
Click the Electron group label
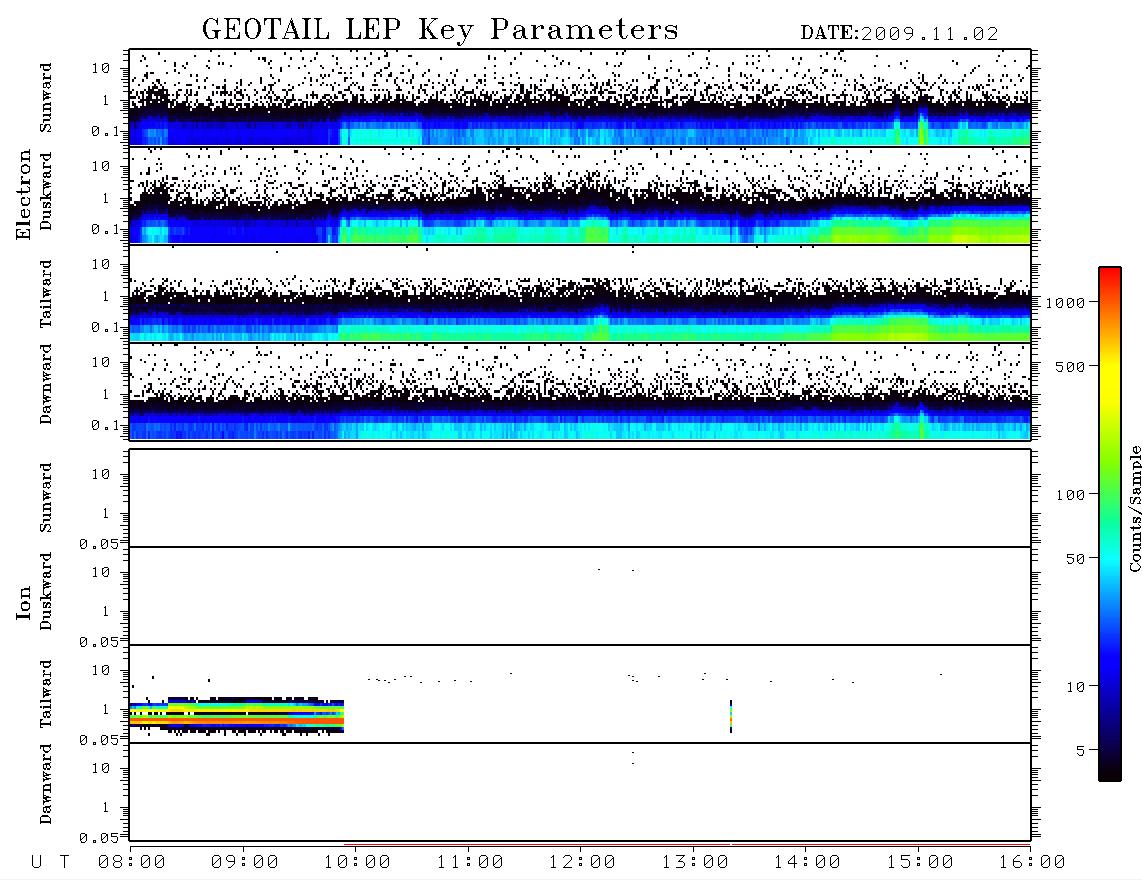pos(23,195)
